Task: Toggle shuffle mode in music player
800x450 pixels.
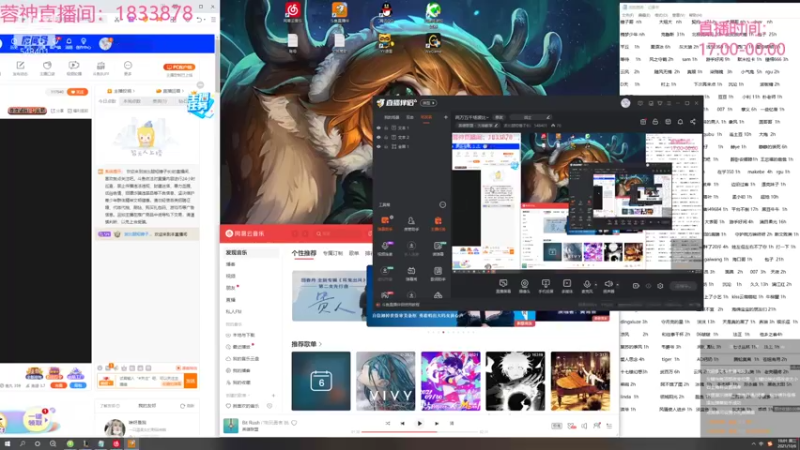Action: point(388,423)
